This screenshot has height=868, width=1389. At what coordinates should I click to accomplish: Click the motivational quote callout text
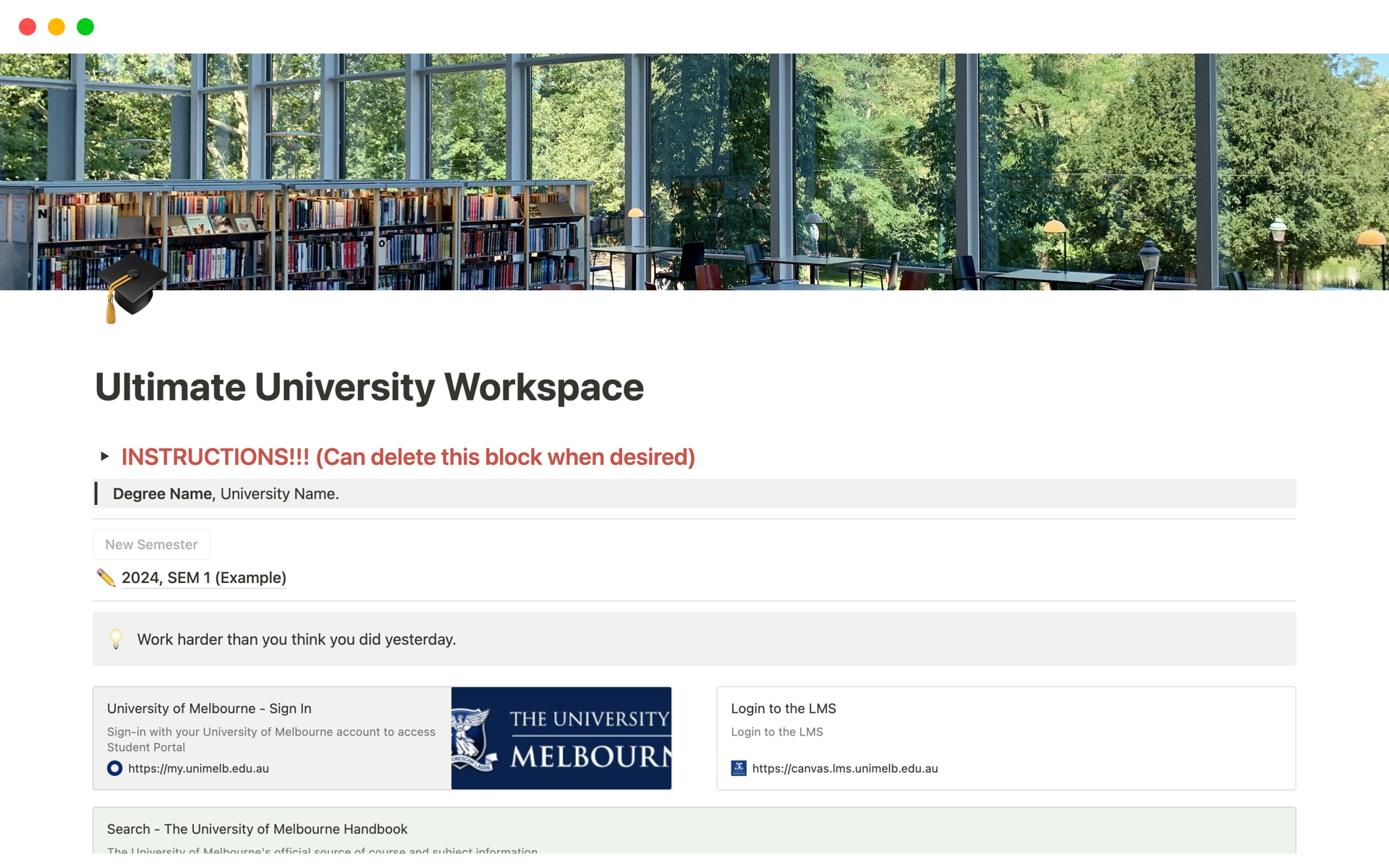(x=296, y=639)
